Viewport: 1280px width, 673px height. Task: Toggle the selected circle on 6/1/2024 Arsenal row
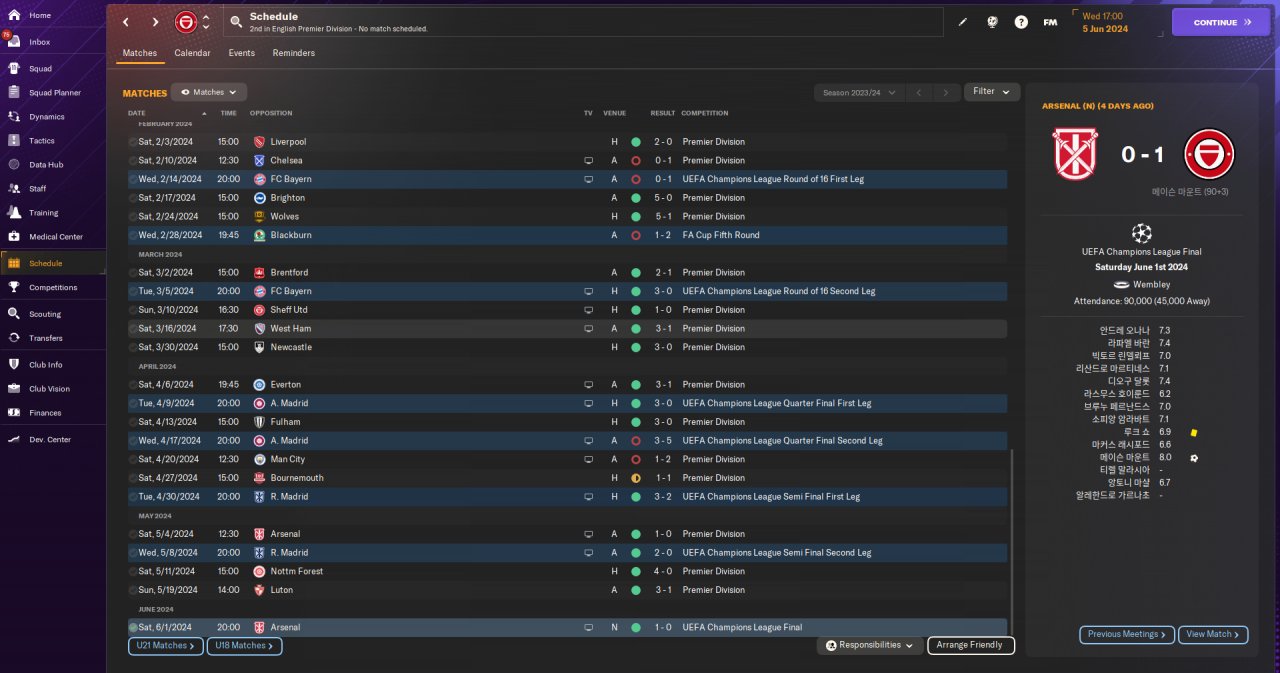pyautogui.click(x=133, y=627)
